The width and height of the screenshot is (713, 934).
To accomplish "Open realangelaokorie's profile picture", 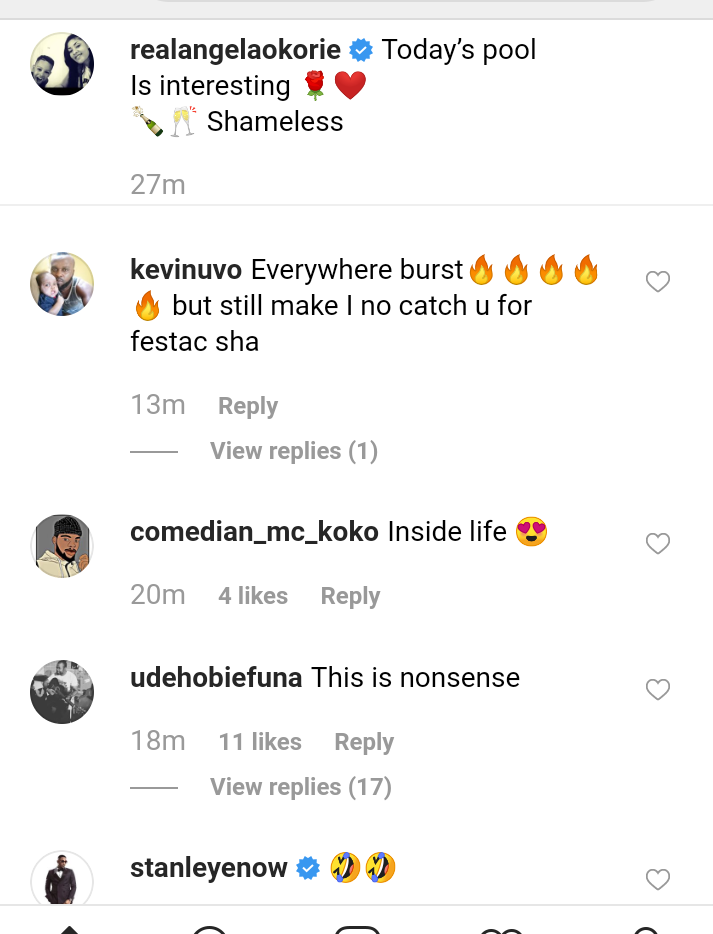I will click(63, 64).
